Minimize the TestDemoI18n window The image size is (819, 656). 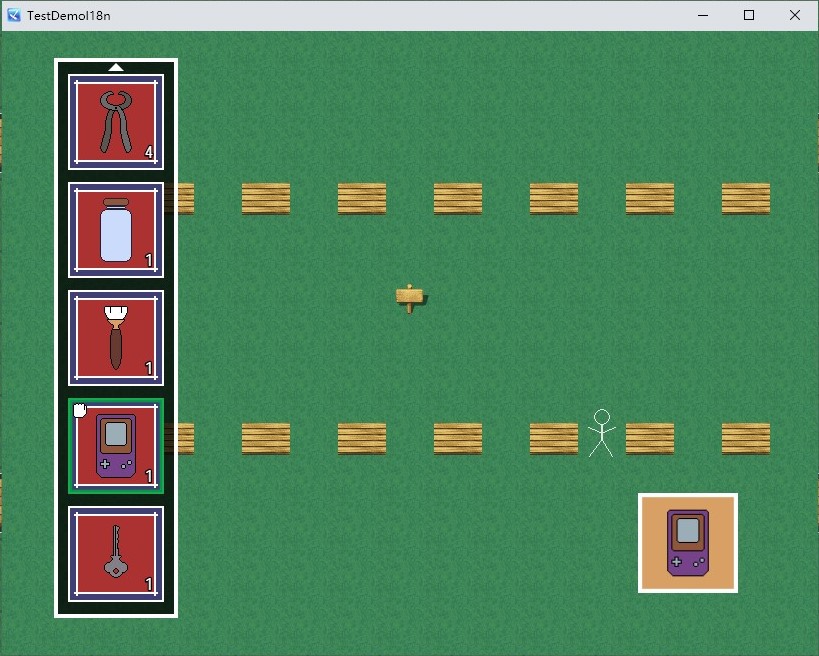[703, 15]
